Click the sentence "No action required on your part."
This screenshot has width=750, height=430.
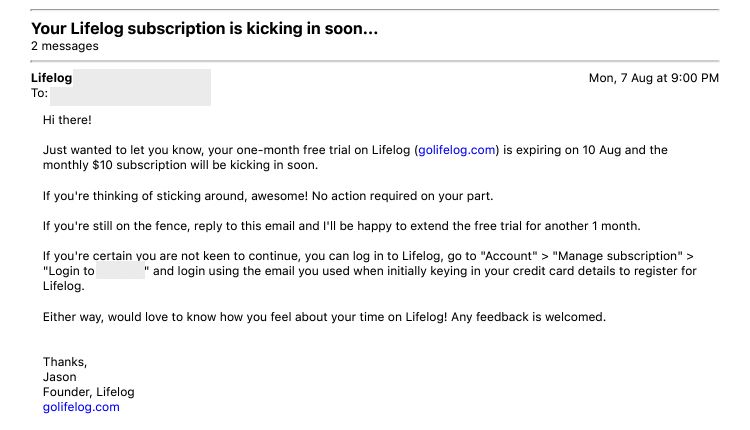point(402,196)
